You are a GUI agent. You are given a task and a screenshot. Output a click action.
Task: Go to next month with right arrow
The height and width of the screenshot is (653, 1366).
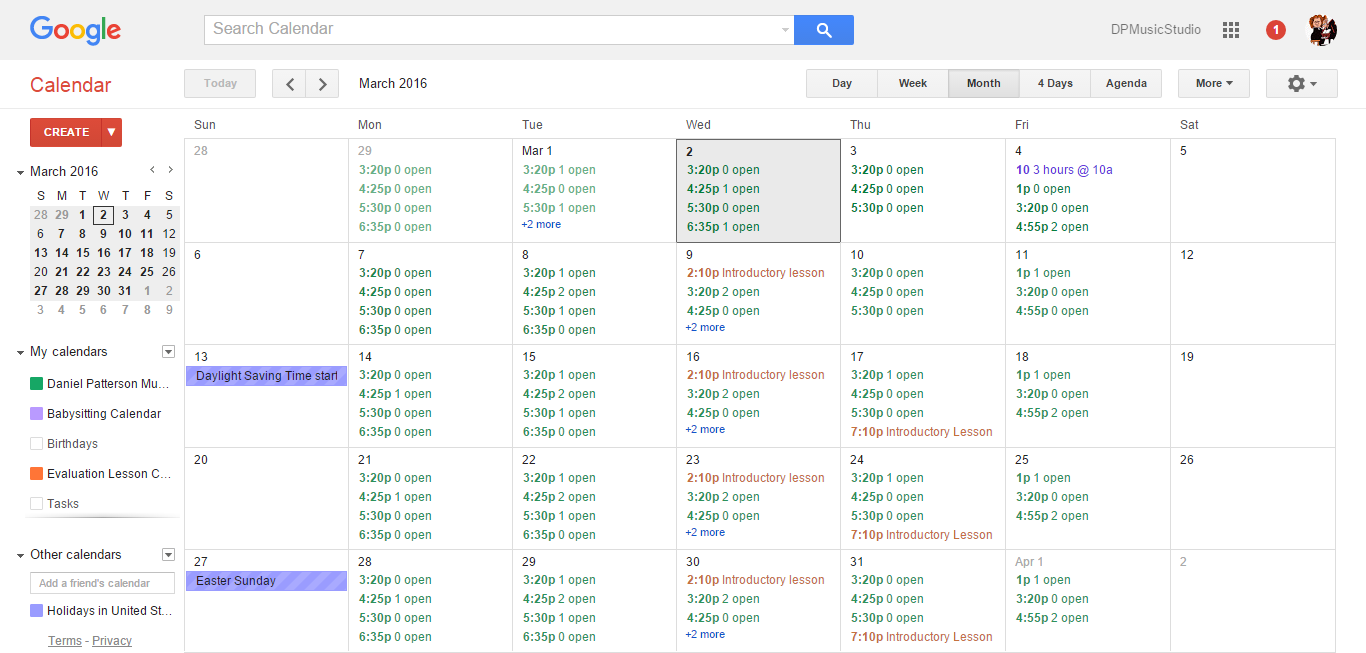(322, 84)
